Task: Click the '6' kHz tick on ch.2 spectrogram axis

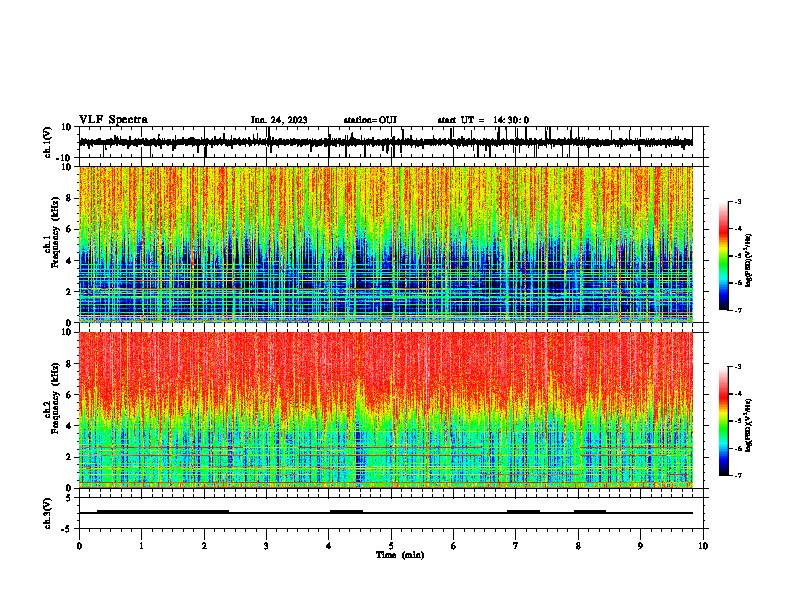Action: [69, 395]
